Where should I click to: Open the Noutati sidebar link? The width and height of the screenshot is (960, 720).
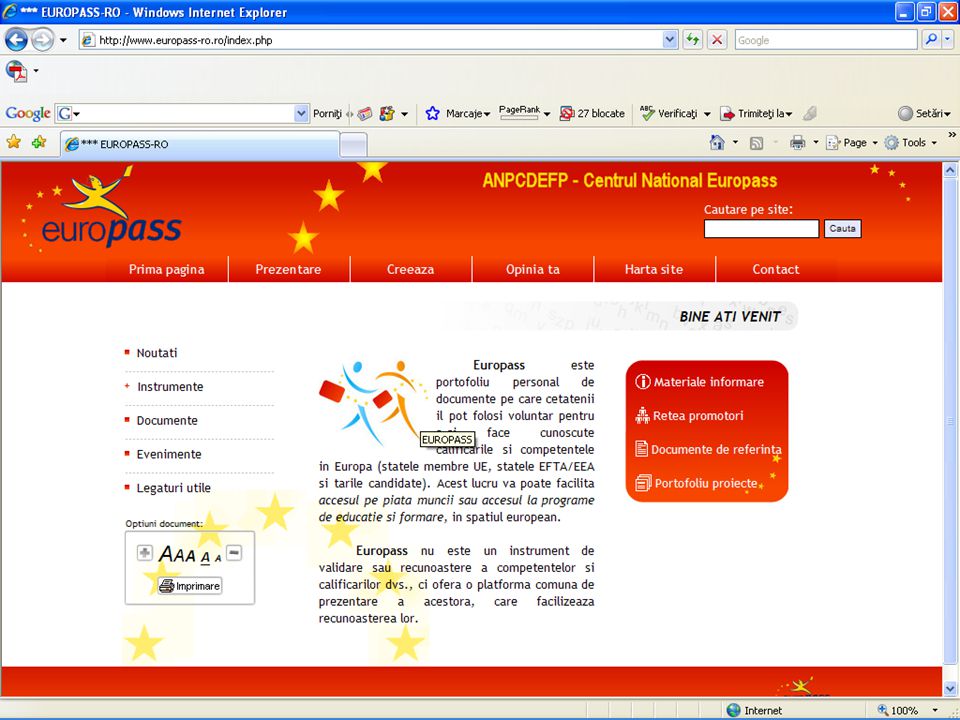pos(157,353)
